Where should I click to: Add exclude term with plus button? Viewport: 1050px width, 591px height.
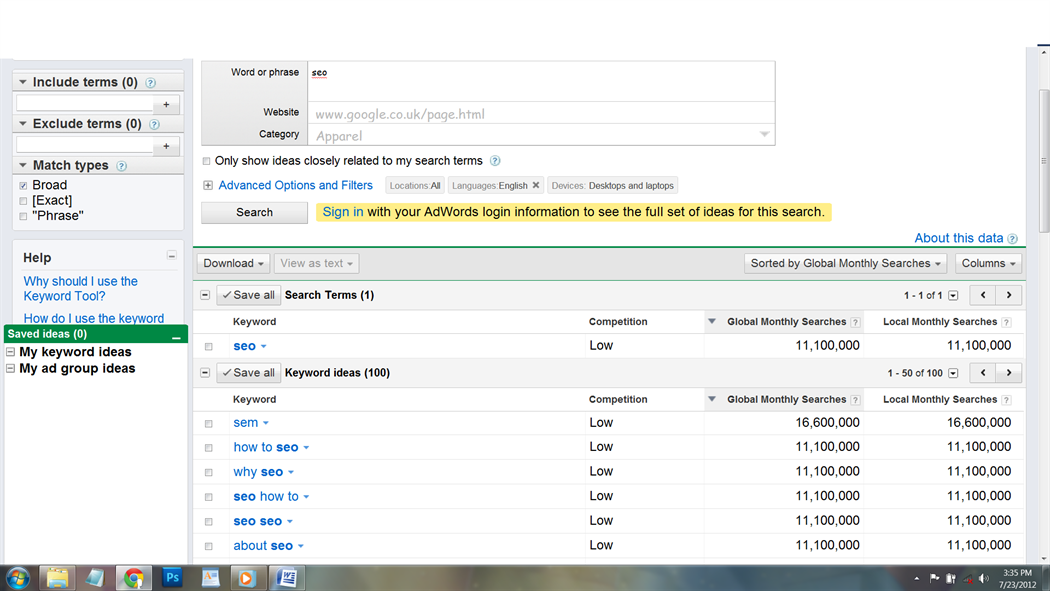click(166, 146)
